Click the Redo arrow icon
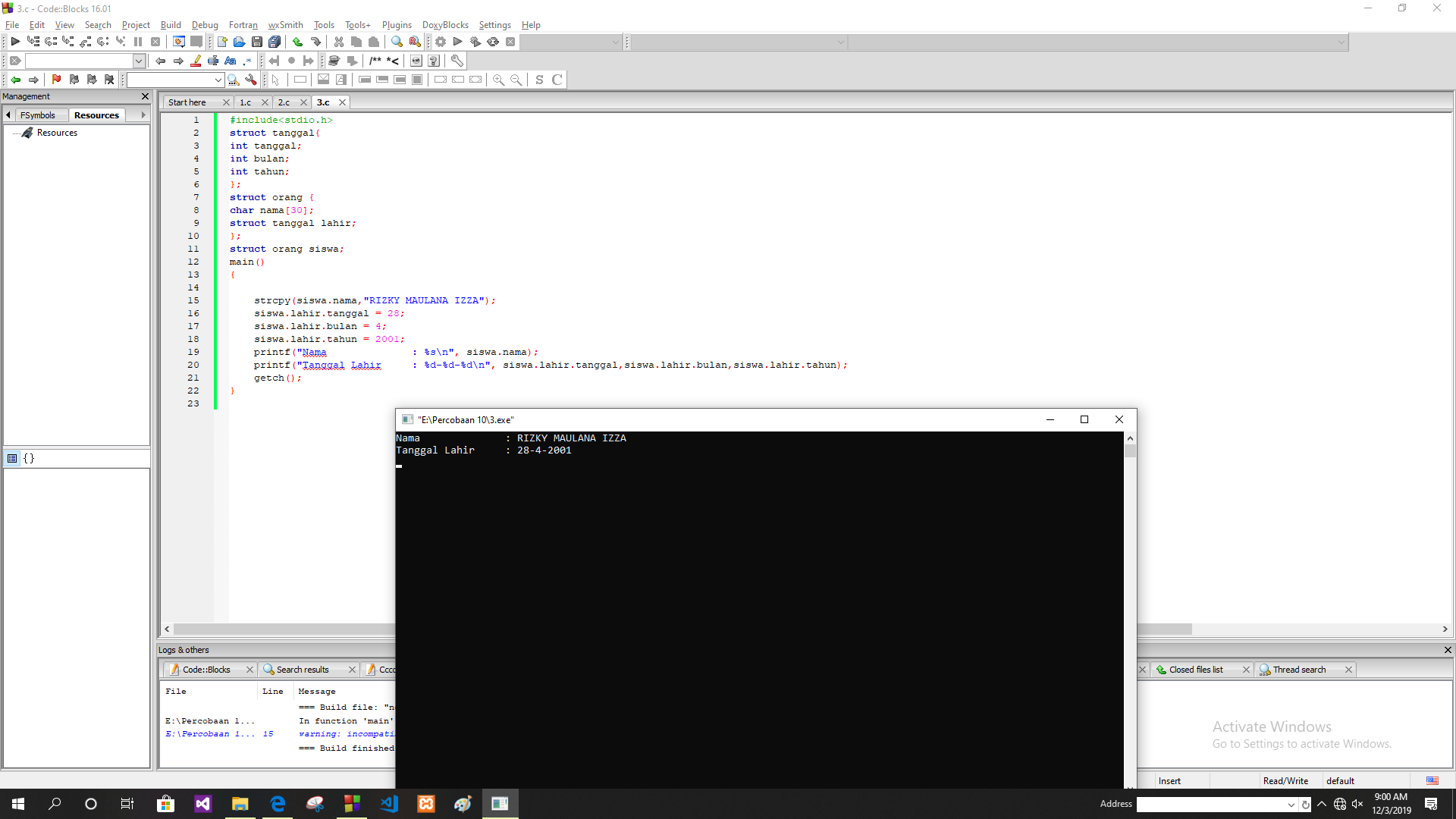1456x819 pixels. pos(315,42)
